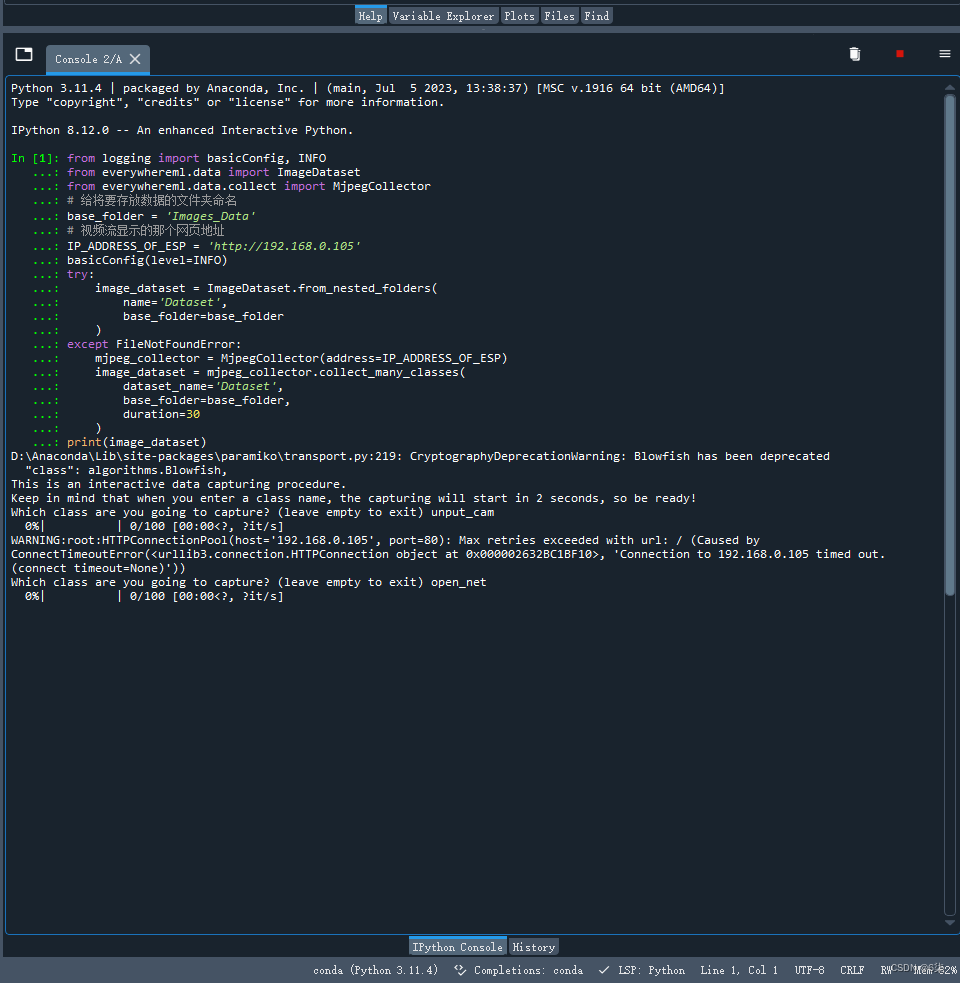The image size is (960, 983).
Task: Click the print(image_dataset) line
Action: (x=137, y=442)
